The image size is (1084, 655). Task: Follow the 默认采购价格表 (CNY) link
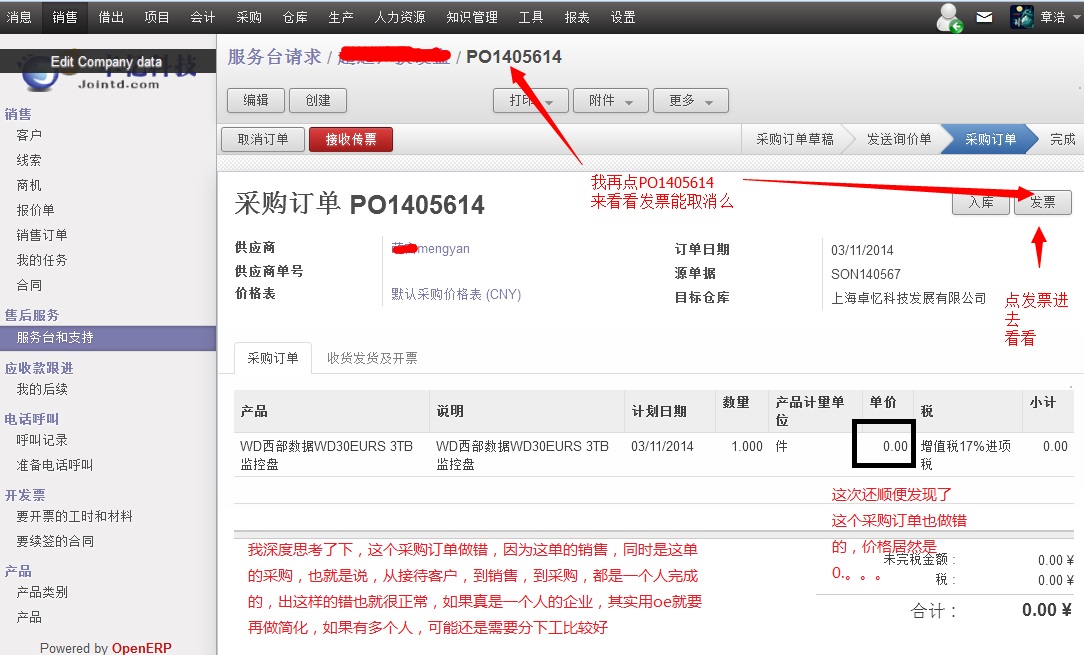456,295
